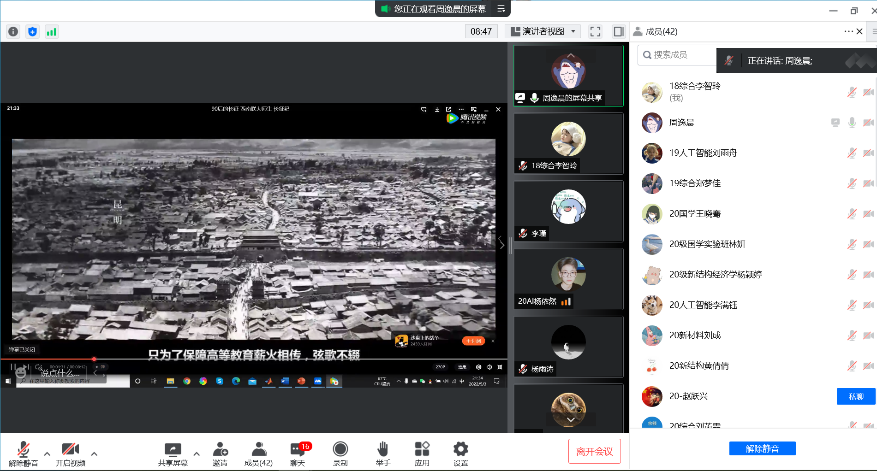Start recording with 录制 button
The width and height of the screenshot is (877, 471).
pos(340,454)
